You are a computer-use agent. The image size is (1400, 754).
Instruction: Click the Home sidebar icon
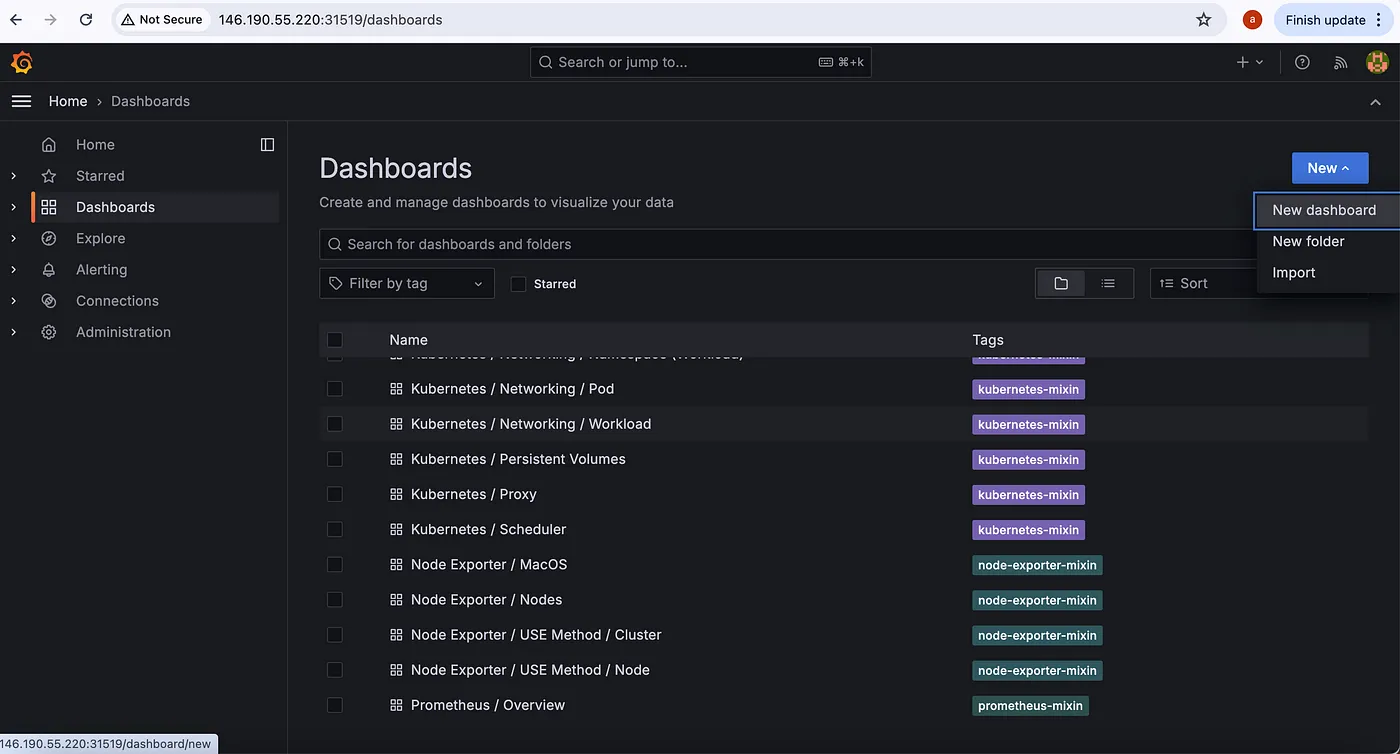(49, 145)
